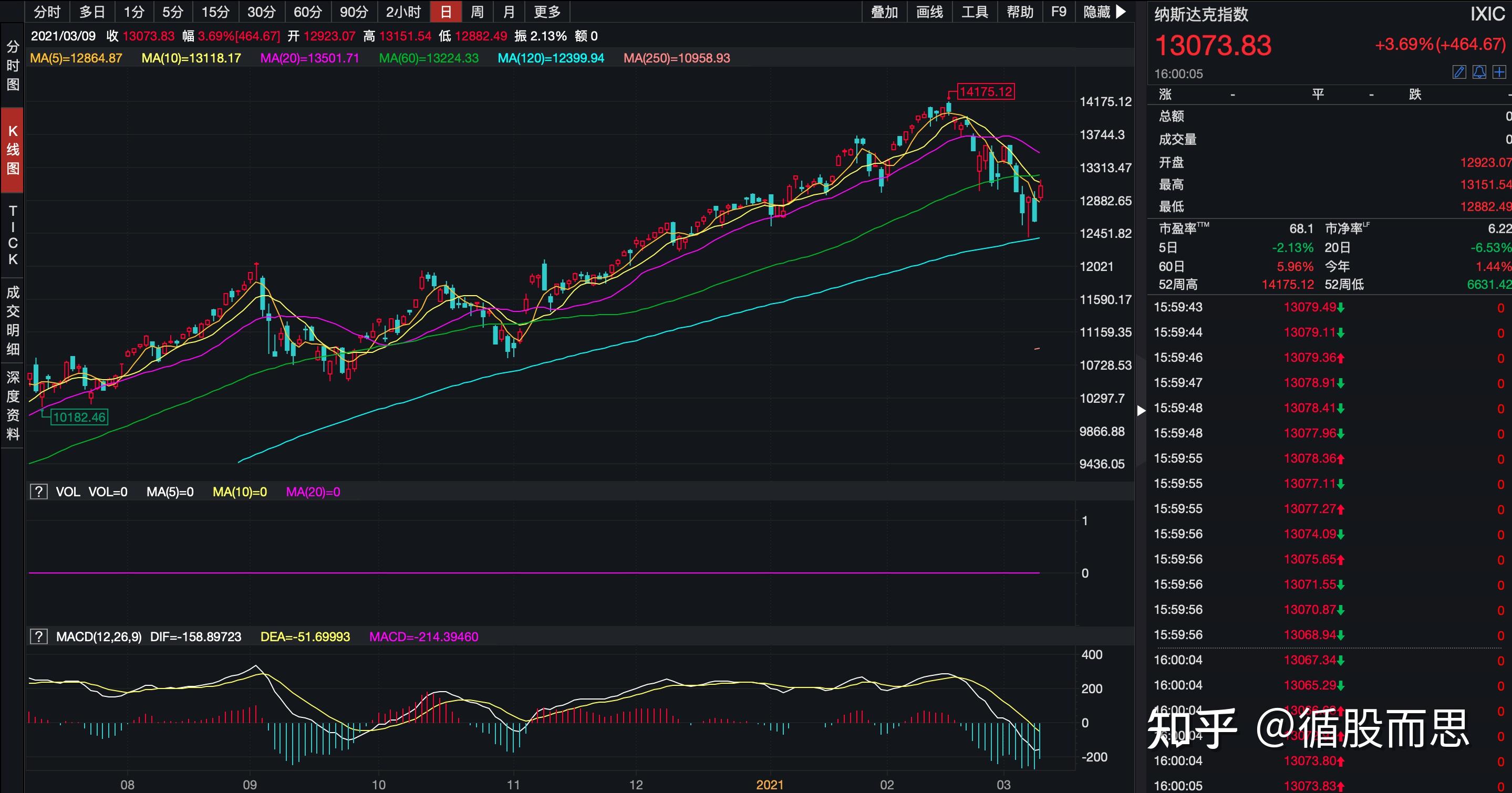This screenshot has width=1512, height=793.
Task: Open the 画线 drawing tools menu
Action: click(930, 12)
